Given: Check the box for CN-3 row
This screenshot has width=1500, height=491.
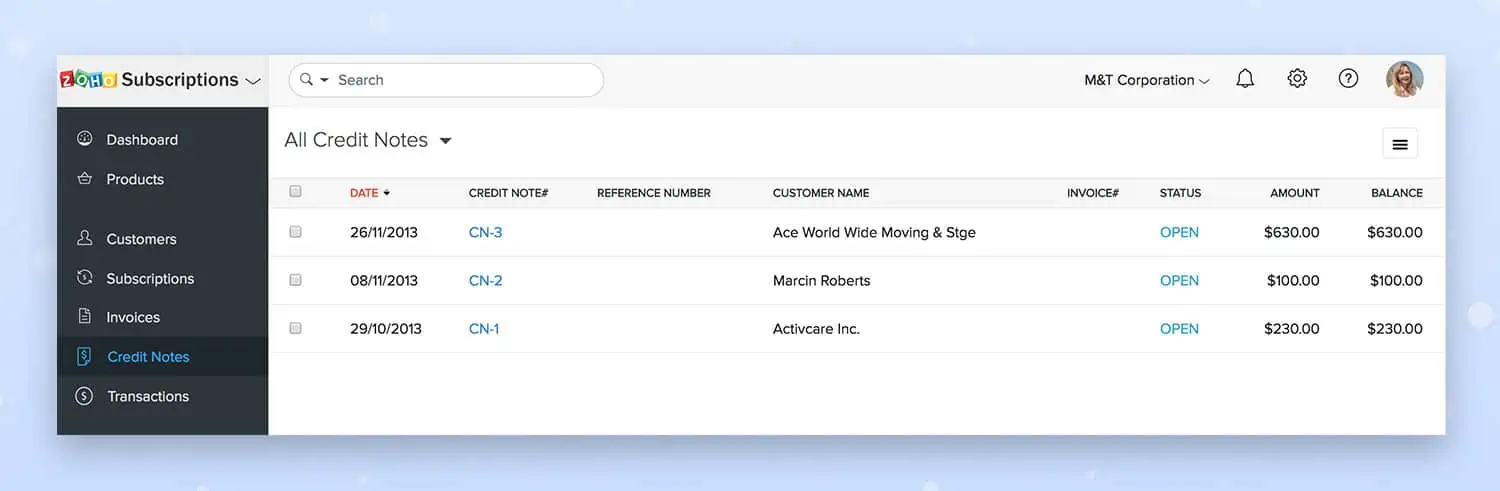Looking at the screenshot, I should click(x=295, y=231).
